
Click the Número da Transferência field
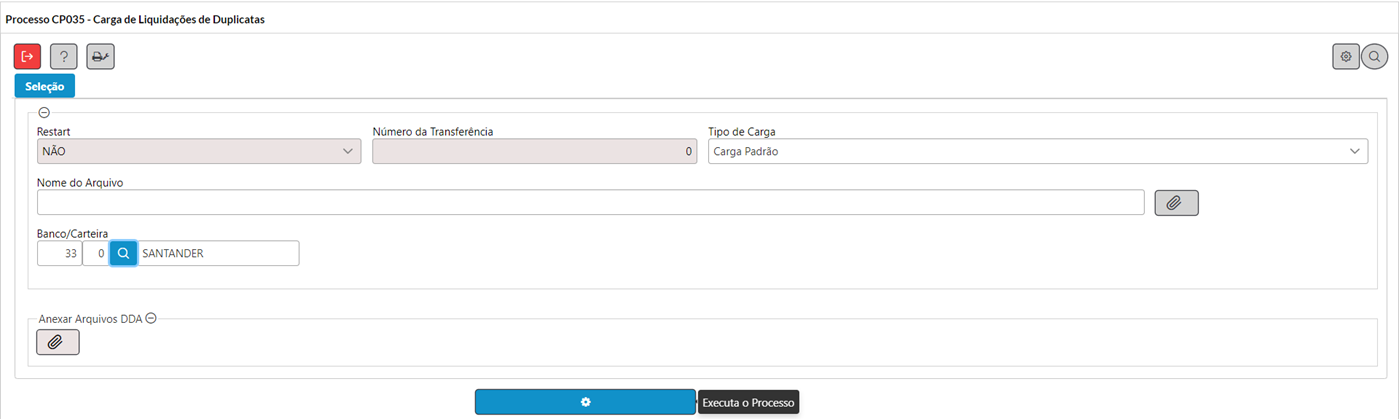pos(534,151)
